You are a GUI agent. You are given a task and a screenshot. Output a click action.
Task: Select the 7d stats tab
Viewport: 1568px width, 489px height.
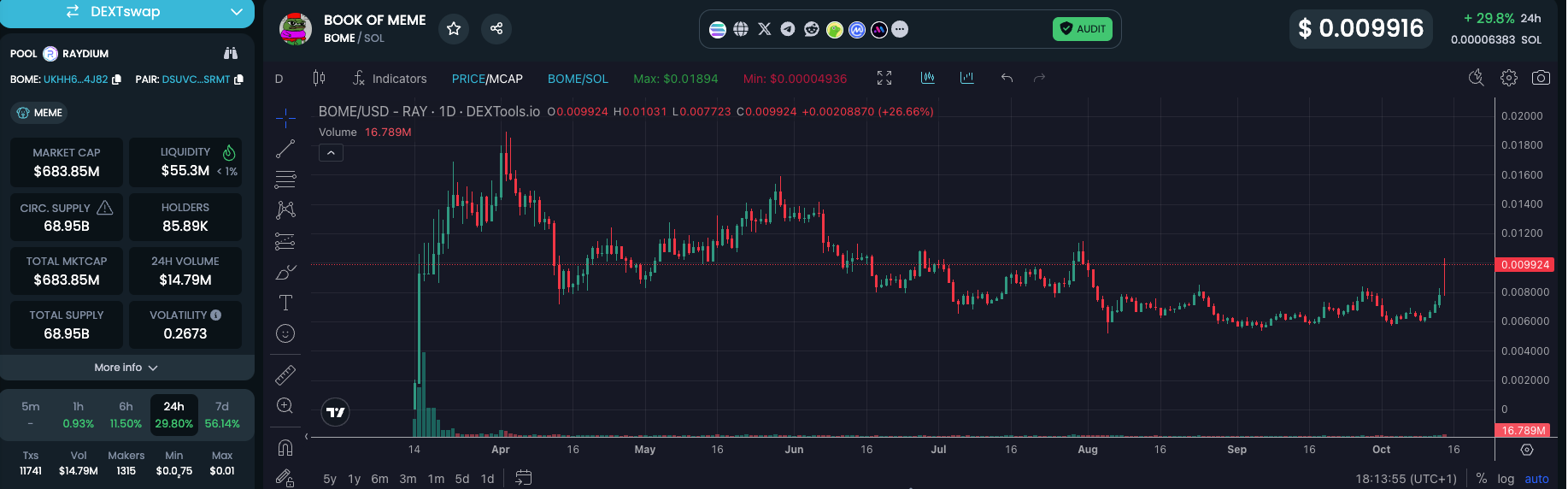pyautogui.click(x=222, y=415)
